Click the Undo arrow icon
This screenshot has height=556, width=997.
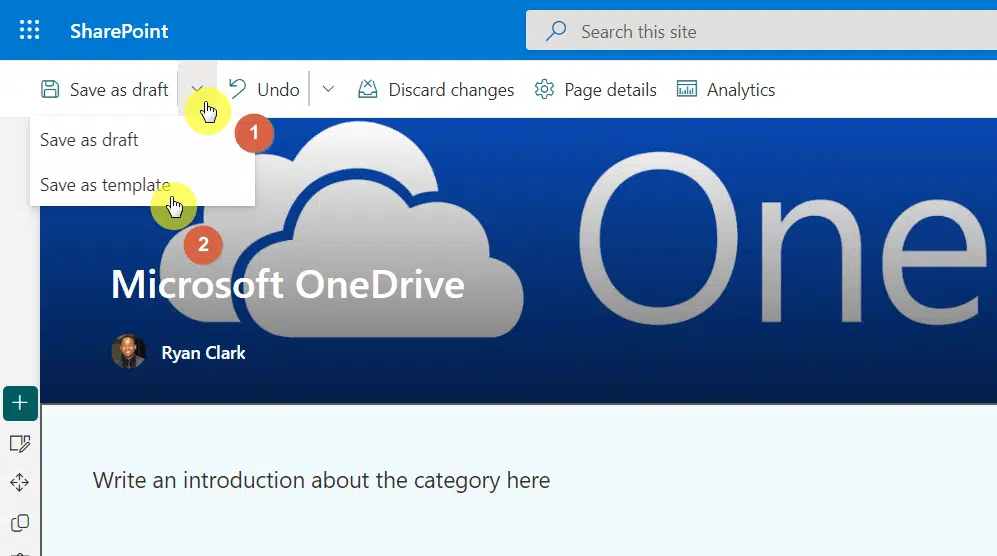237,89
